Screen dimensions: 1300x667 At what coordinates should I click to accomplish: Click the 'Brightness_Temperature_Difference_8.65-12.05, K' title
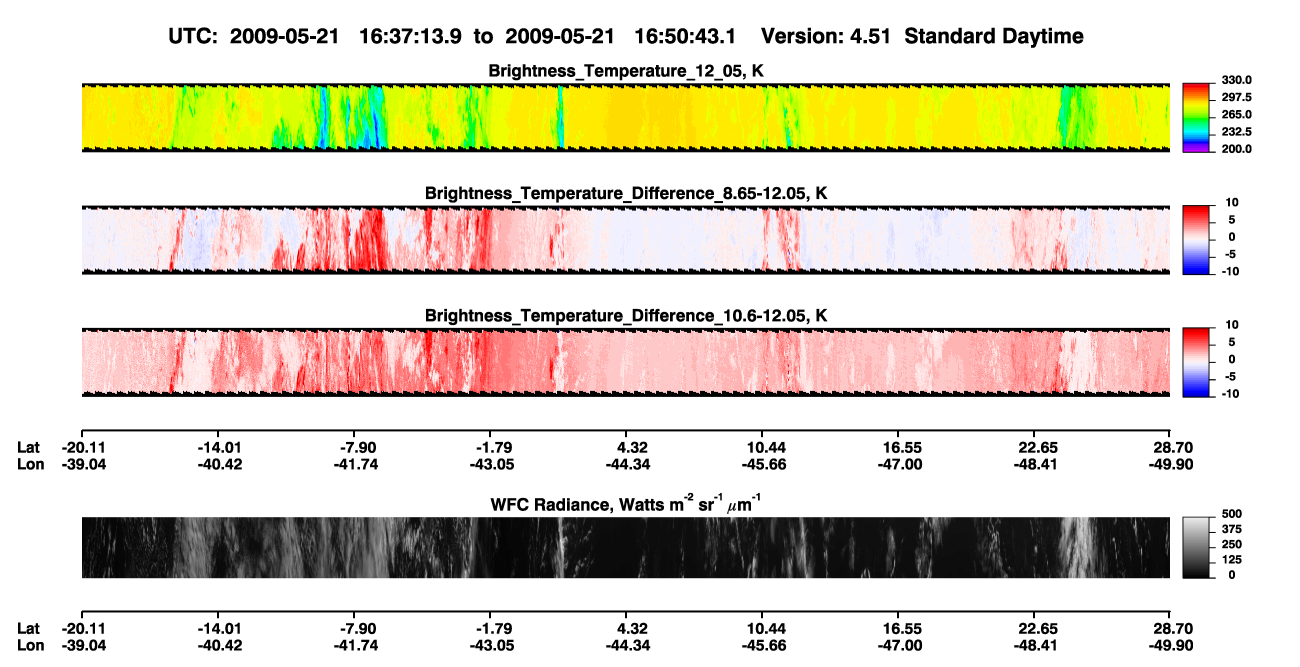point(626,192)
